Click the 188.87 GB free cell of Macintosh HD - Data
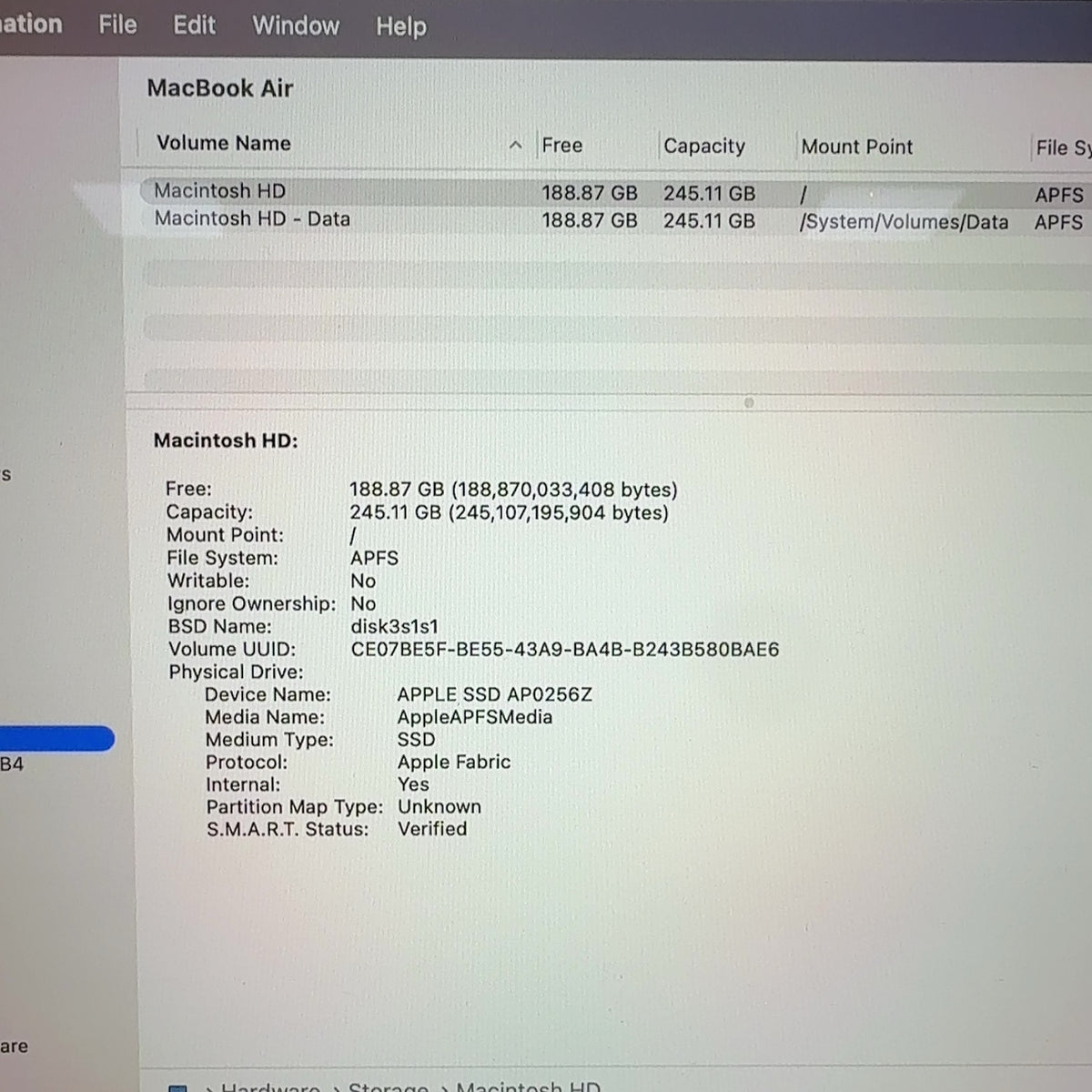 pyautogui.click(x=590, y=220)
